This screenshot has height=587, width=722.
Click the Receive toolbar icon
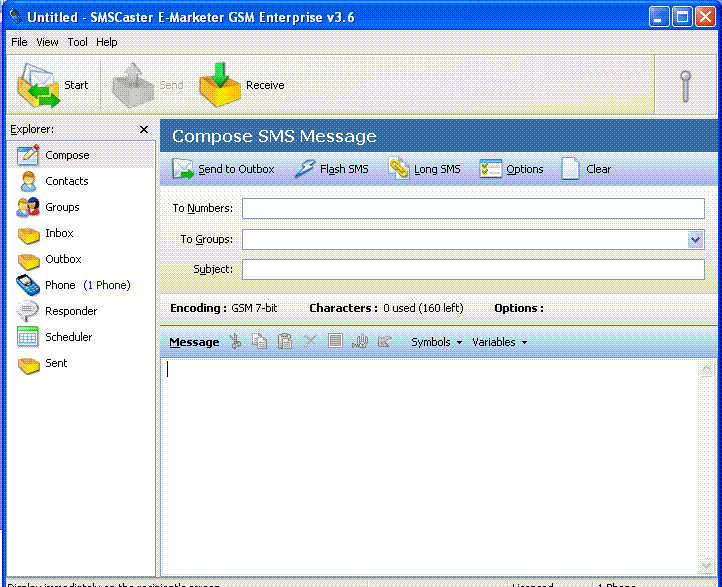[x=220, y=85]
